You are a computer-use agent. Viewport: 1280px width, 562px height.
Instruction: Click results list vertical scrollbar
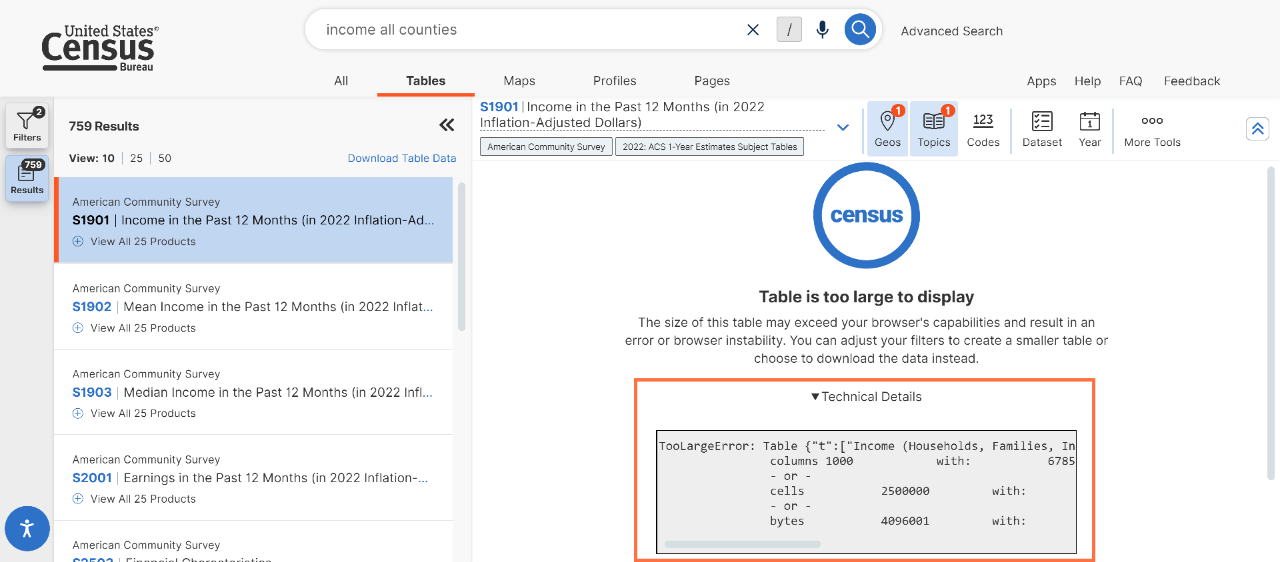(x=461, y=256)
